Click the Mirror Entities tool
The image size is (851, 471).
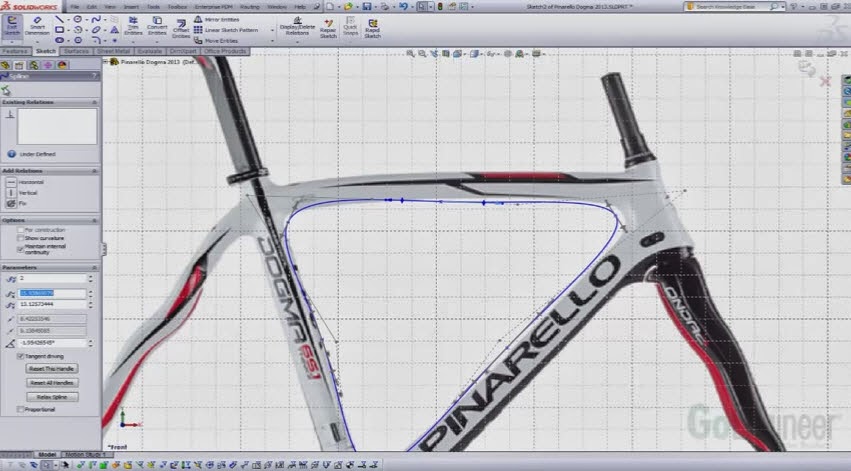[x=218, y=20]
